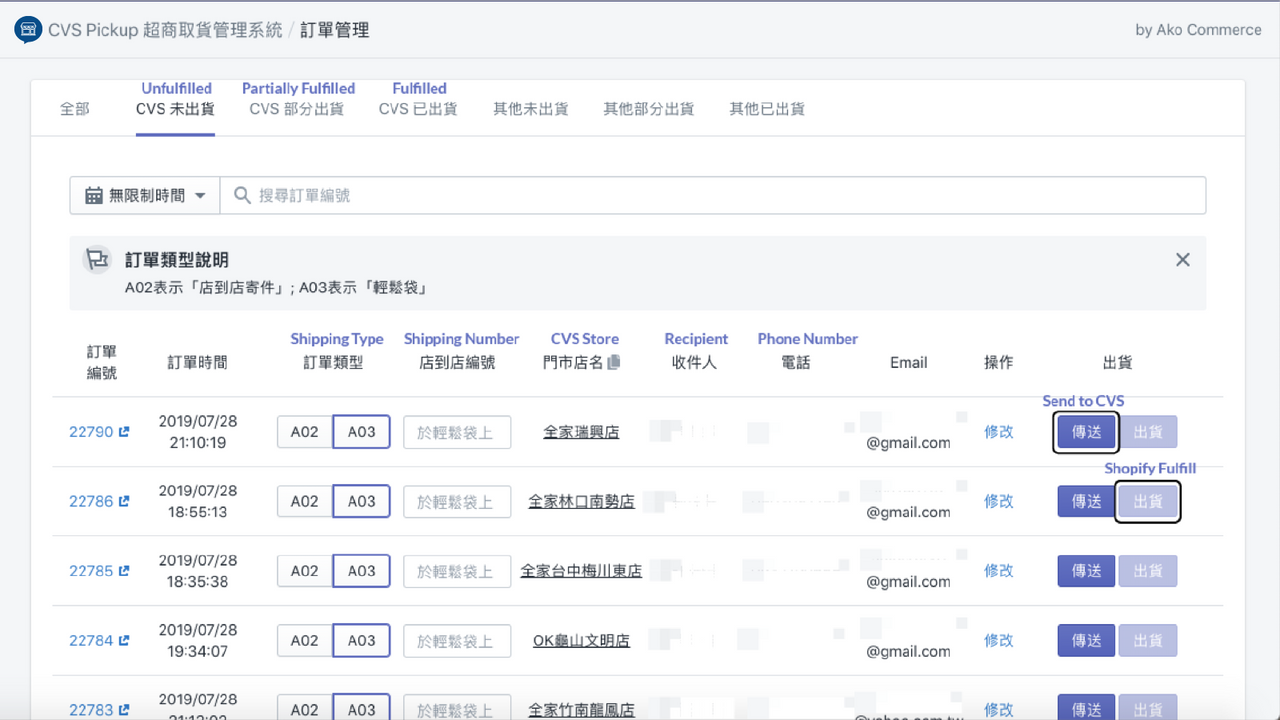Switch to the 其他未出貨 tab

point(530,109)
